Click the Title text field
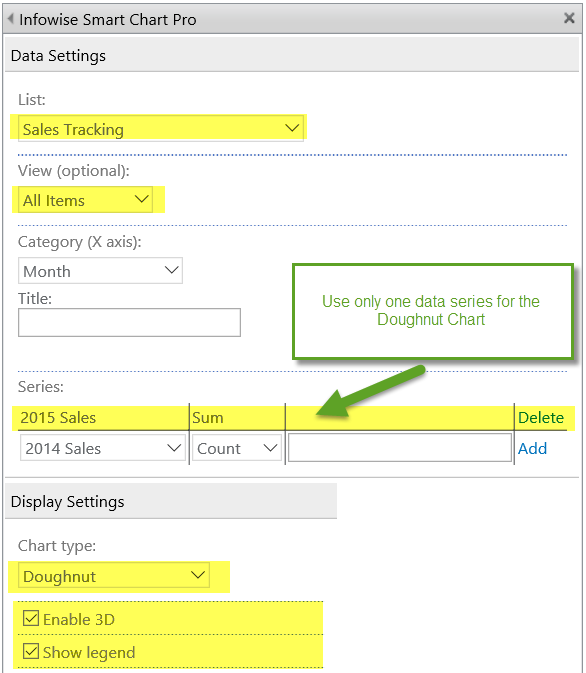 pyautogui.click(x=129, y=322)
